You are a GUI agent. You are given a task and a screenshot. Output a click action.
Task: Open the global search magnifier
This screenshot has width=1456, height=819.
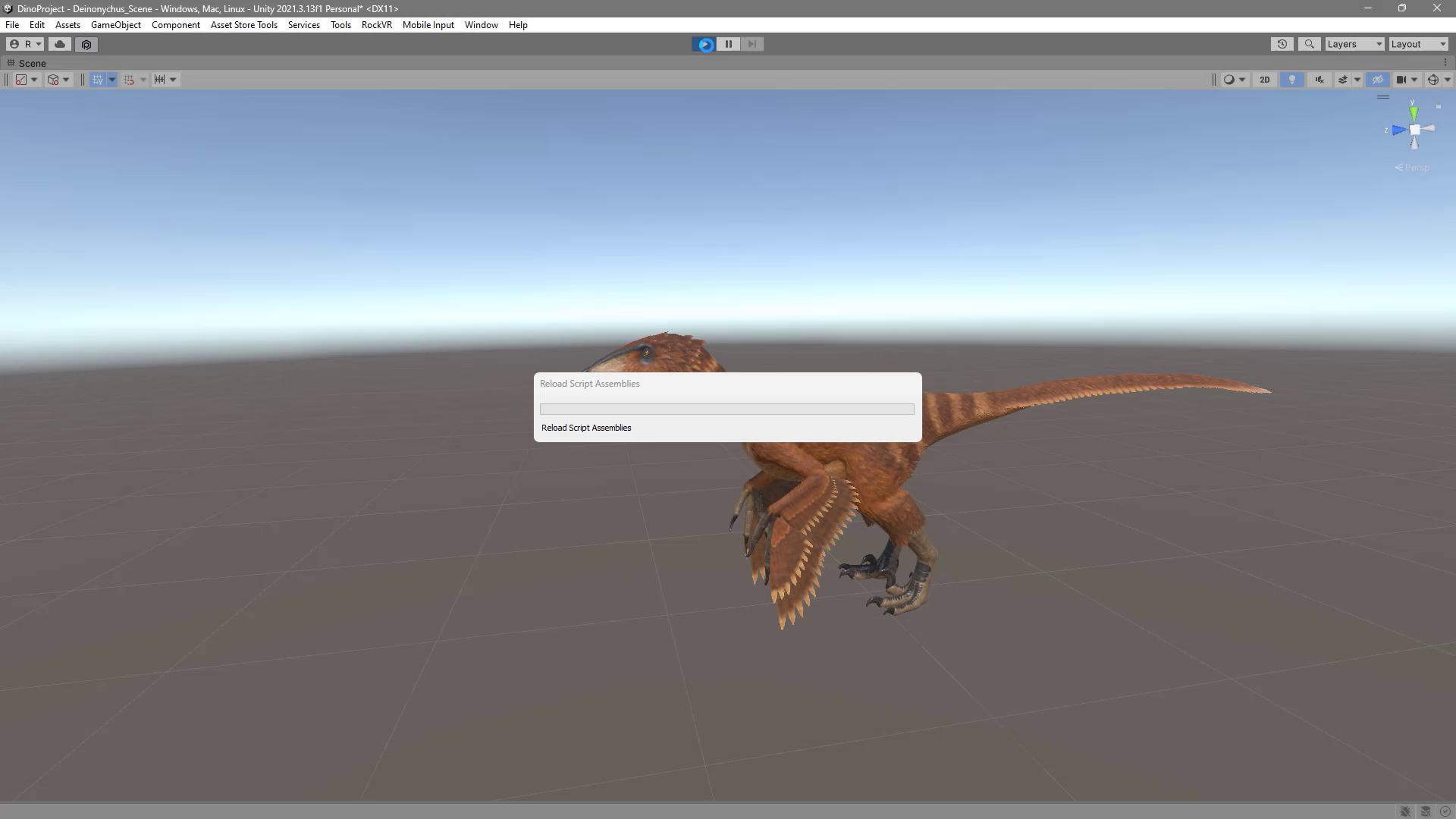click(x=1309, y=44)
